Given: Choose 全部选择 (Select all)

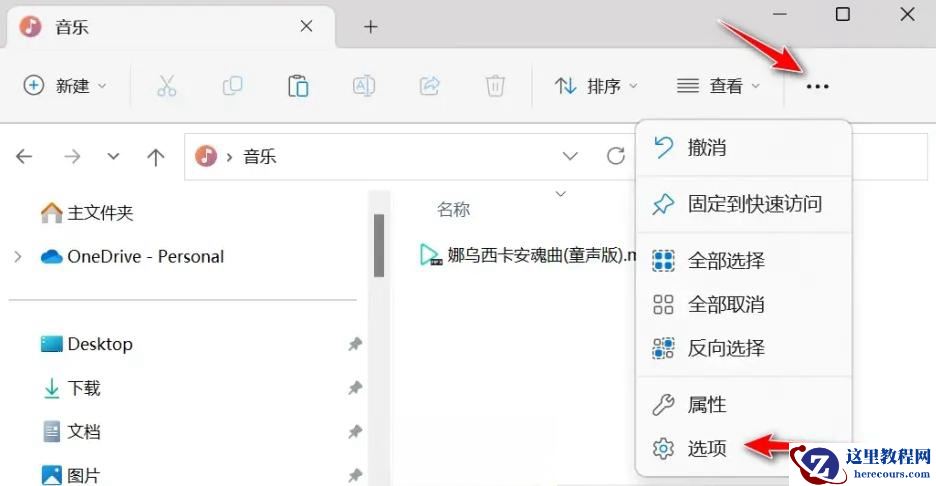Looking at the screenshot, I should coord(744,260).
